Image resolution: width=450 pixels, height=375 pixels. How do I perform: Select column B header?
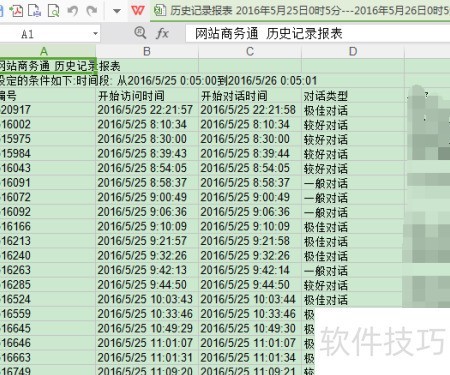tap(147, 52)
